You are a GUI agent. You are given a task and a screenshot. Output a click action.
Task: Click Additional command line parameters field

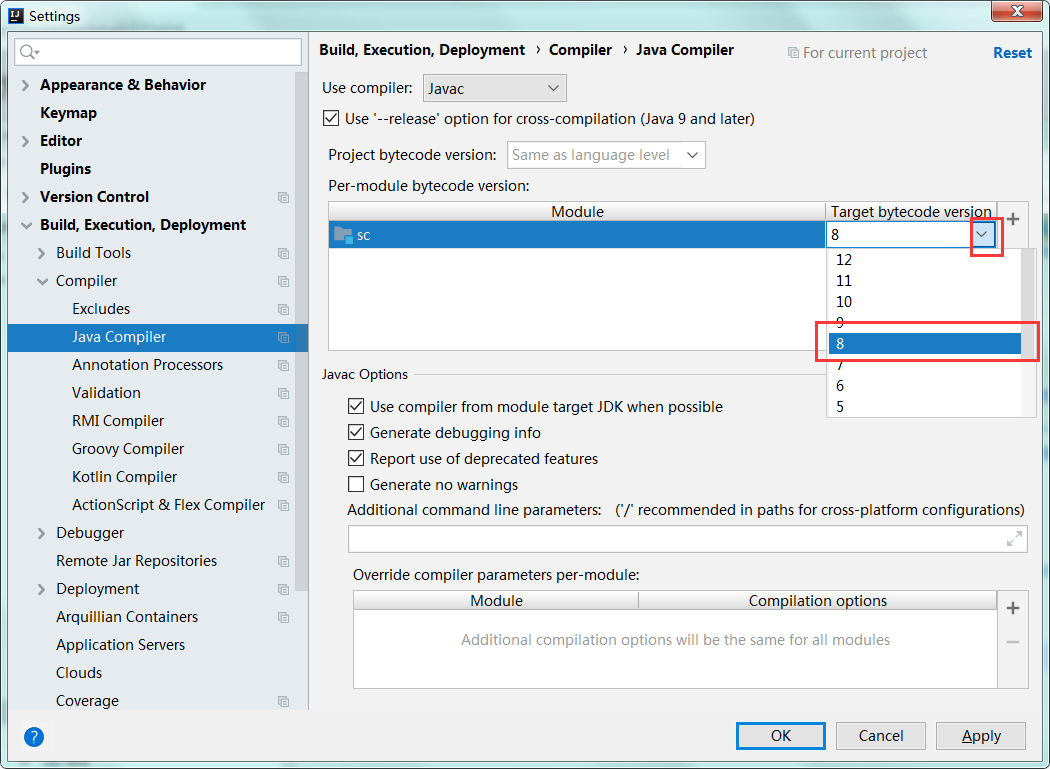click(x=688, y=539)
